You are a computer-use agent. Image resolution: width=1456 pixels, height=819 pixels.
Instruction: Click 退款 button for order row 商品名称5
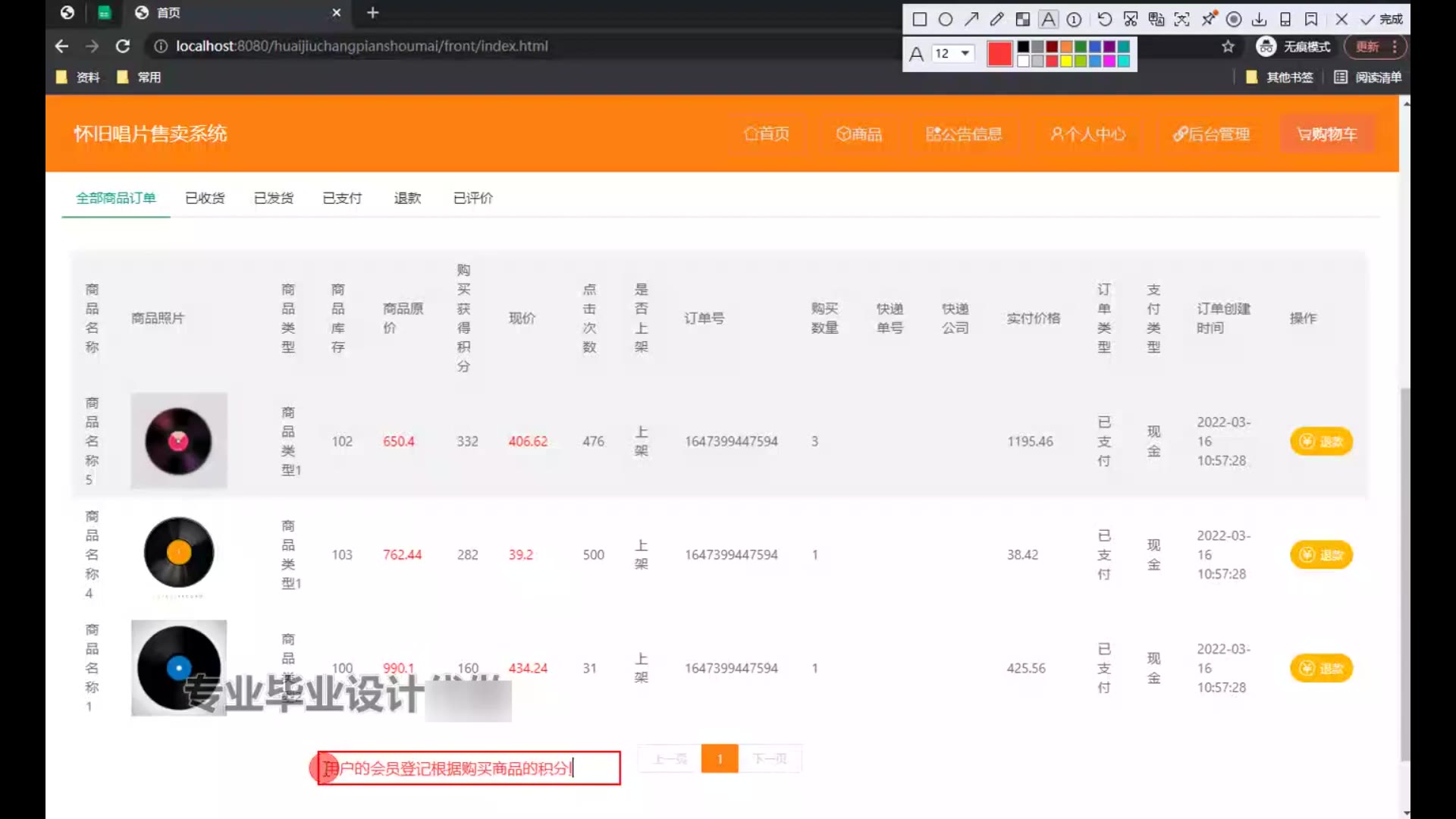click(1321, 441)
